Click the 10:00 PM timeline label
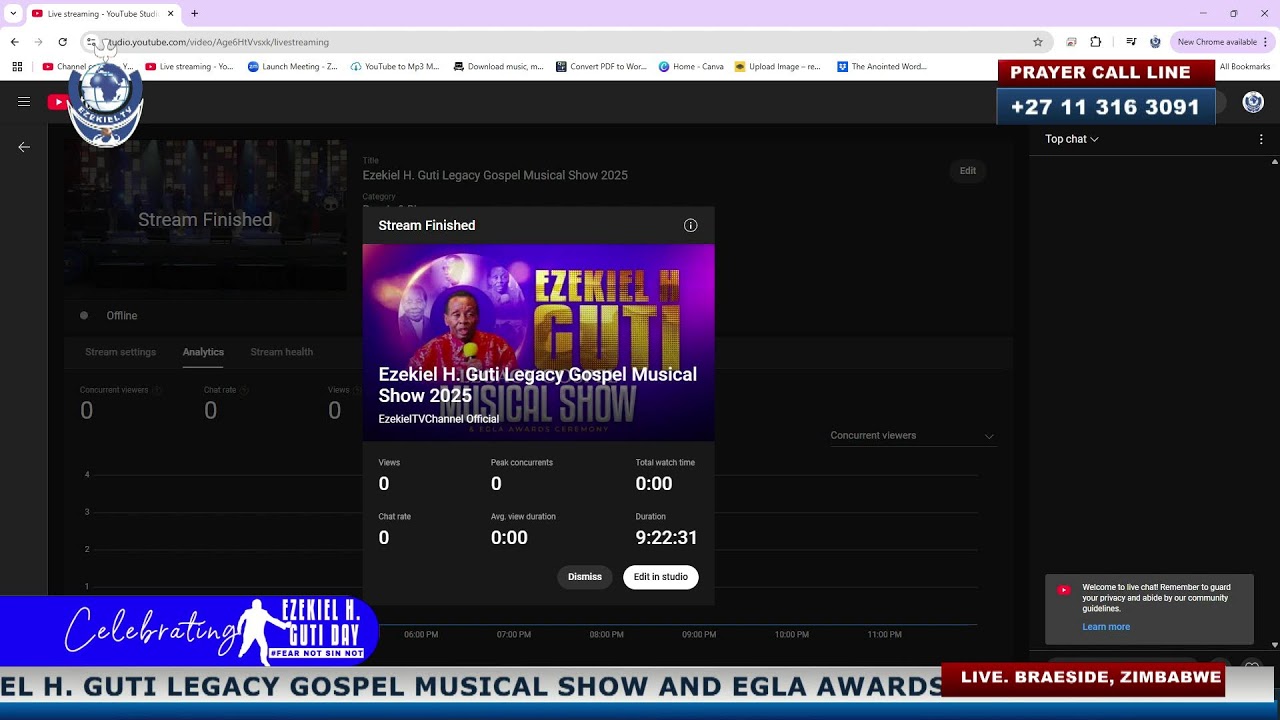This screenshot has height=720, width=1280. click(x=791, y=634)
